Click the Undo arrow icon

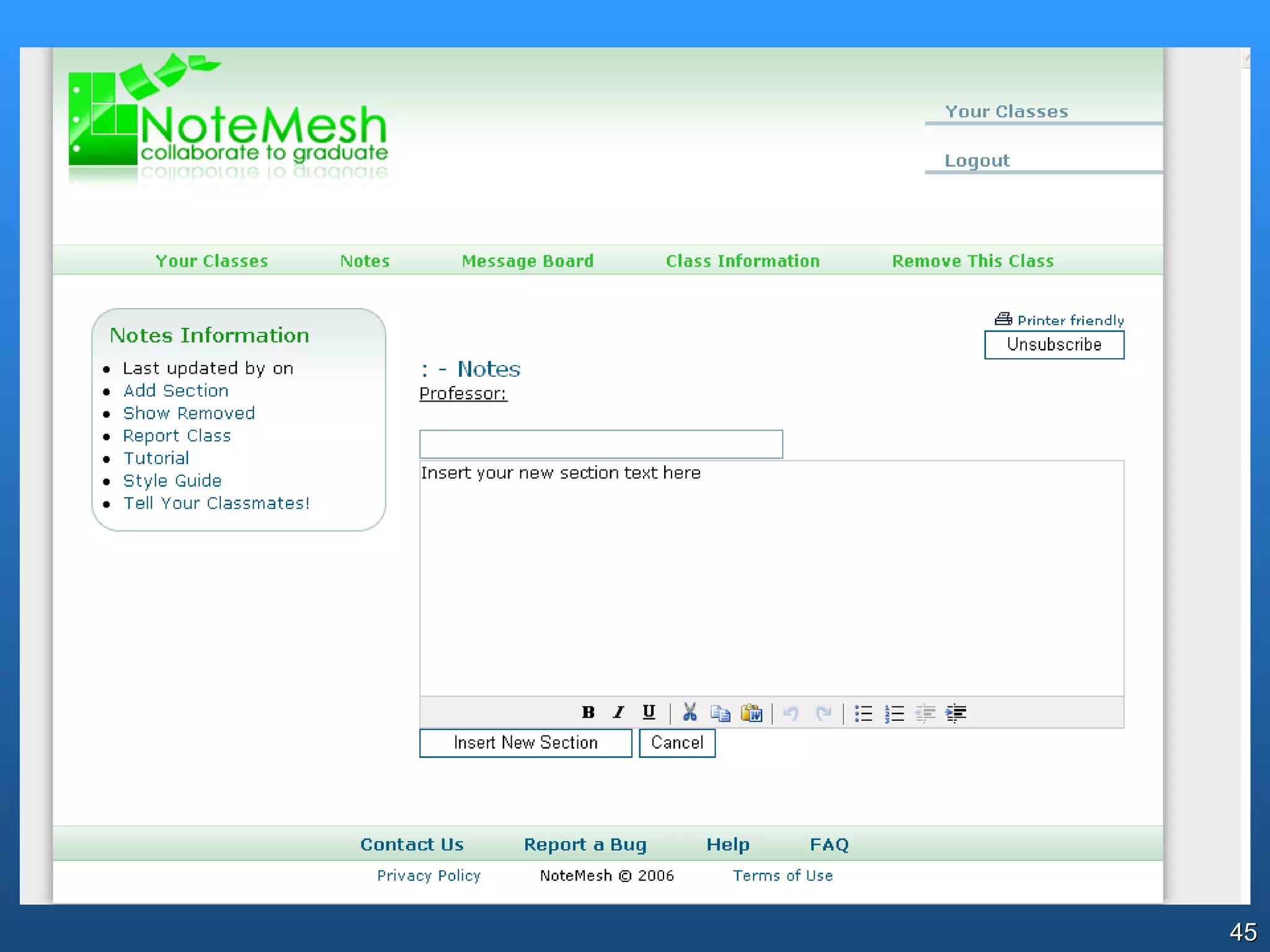791,713
